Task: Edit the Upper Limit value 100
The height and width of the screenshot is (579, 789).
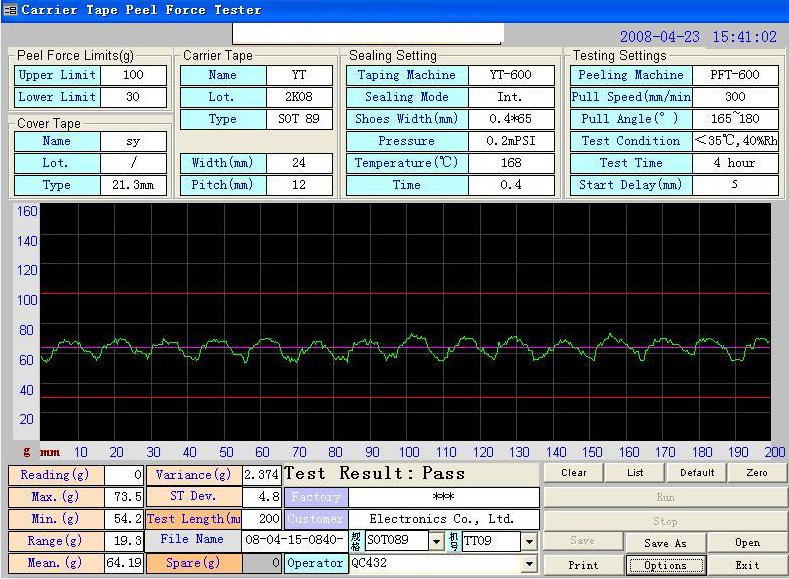Action: [x=133, y=75]
